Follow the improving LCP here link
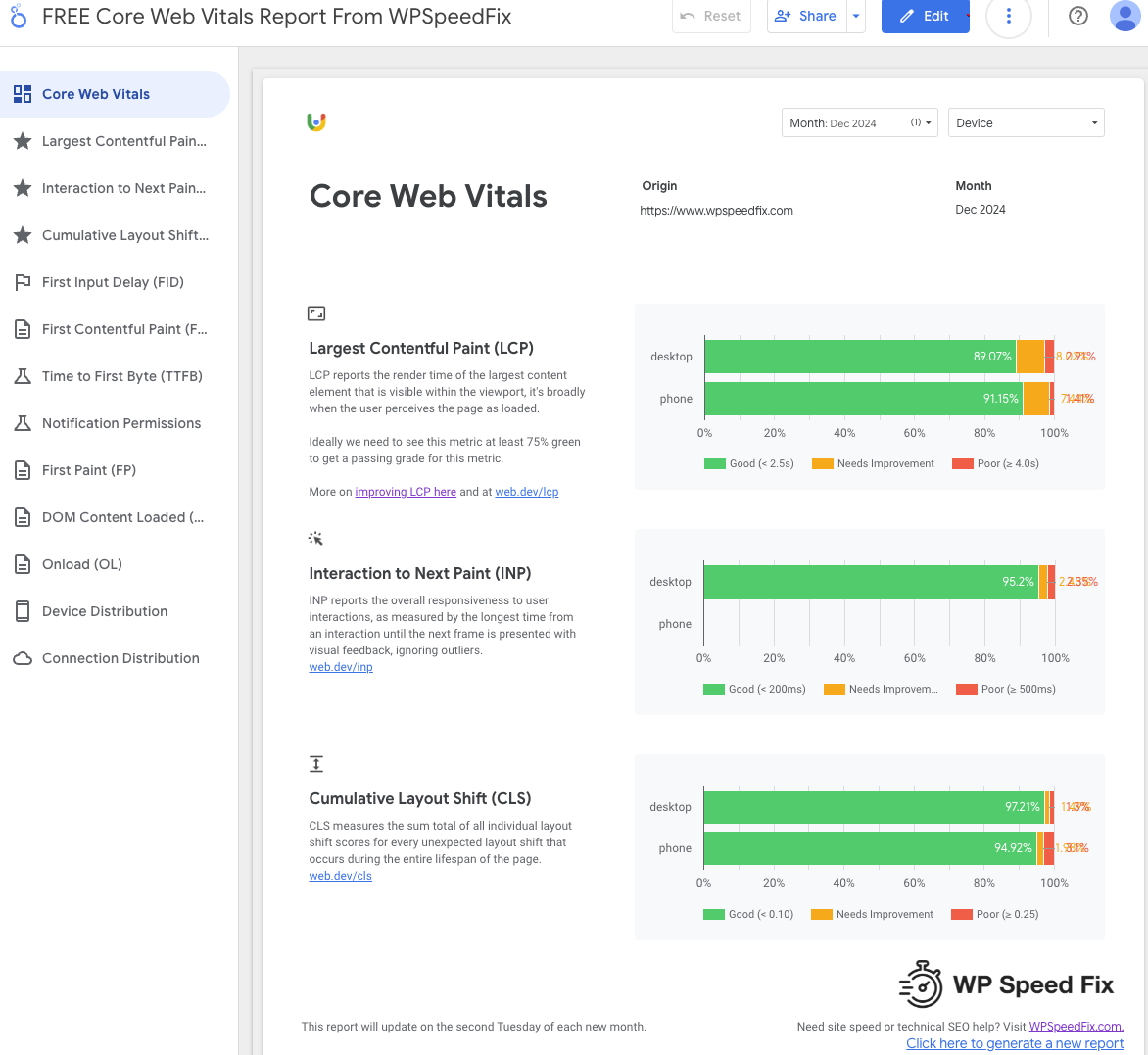 click(406, 492)
